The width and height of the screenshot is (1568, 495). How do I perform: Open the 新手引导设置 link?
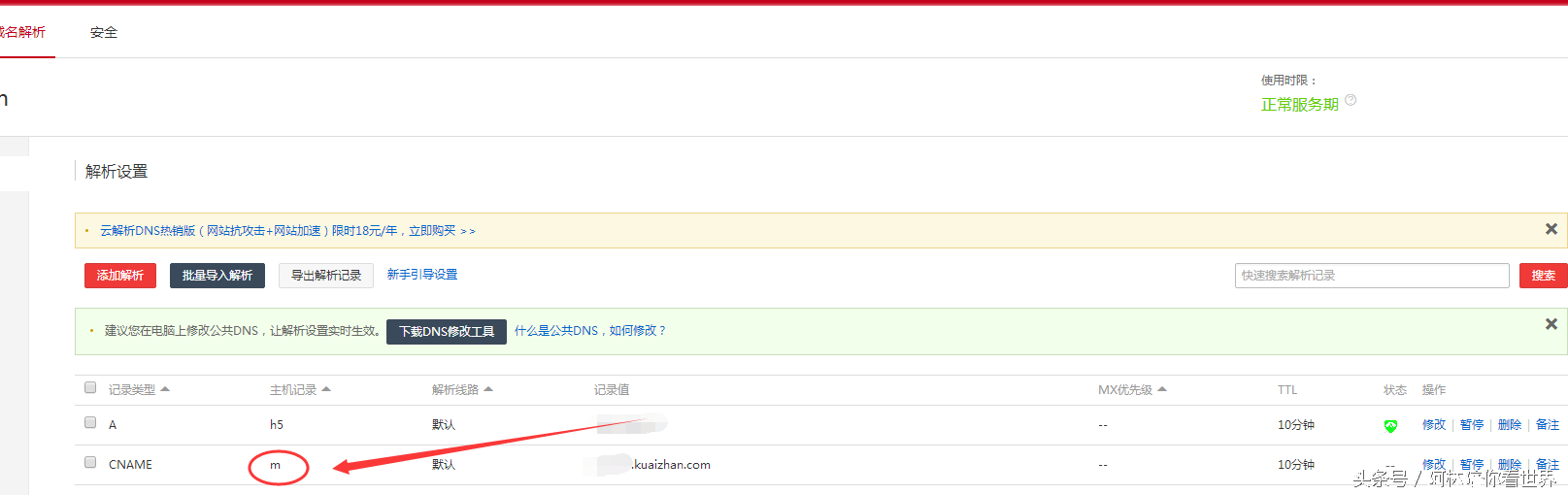422,275
